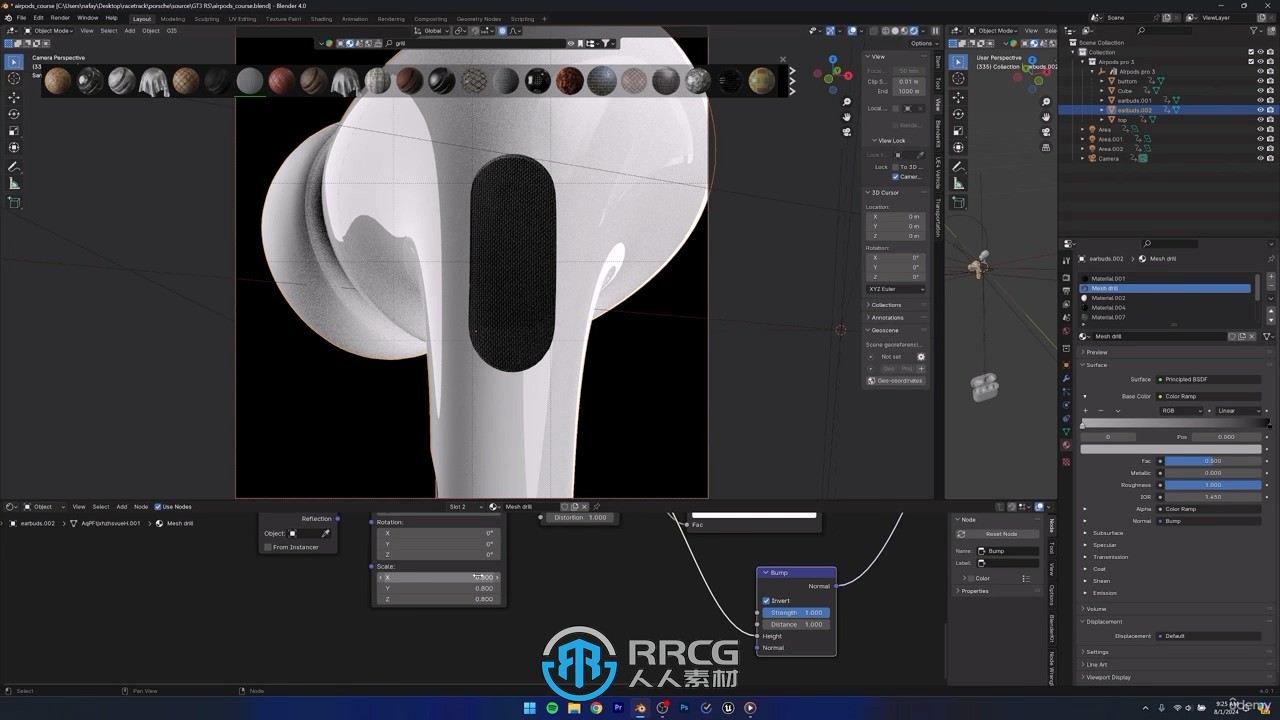Open Spotify from the Windows taskbar
Image resolution: width=1280 pixels, height=720 pixels.
tap(552, 708)
